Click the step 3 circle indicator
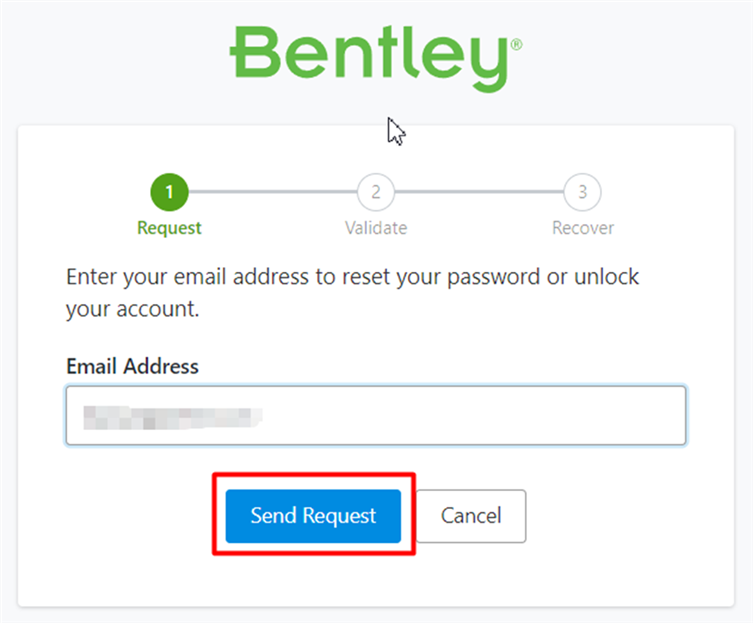This screenshot has width=753, height=623. pos(583,192)
